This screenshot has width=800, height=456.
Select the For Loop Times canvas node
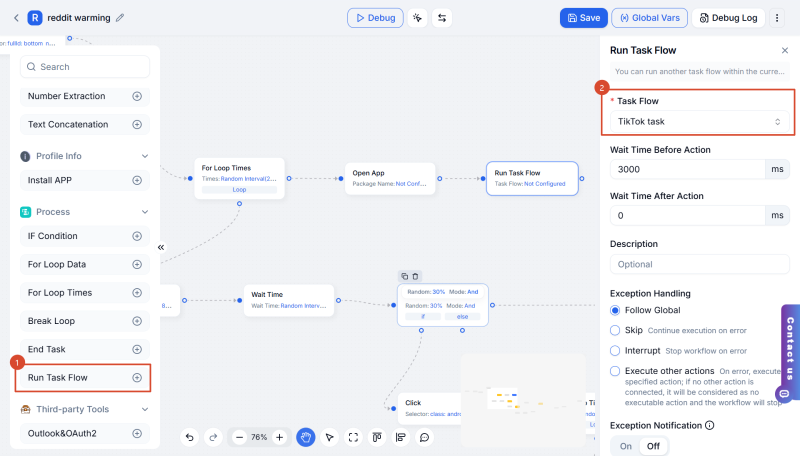pyautogui.click(x=239, y=178)
